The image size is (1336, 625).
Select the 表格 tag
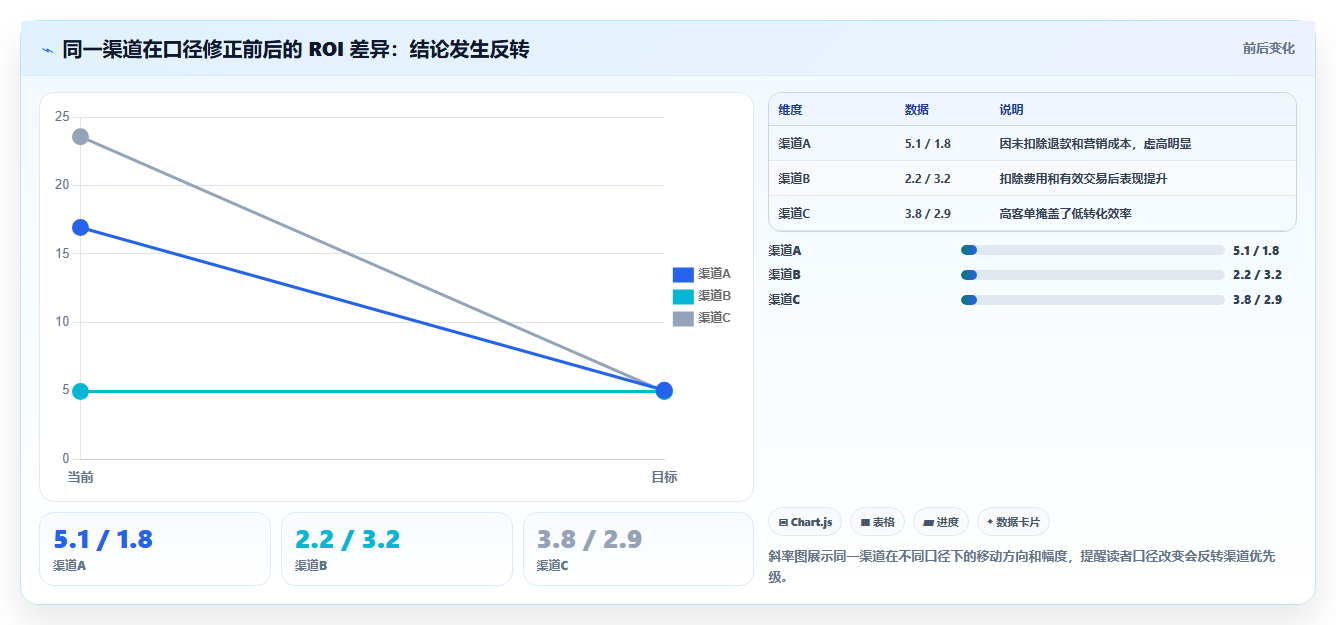pyautogui.click(x=877, y=522)
